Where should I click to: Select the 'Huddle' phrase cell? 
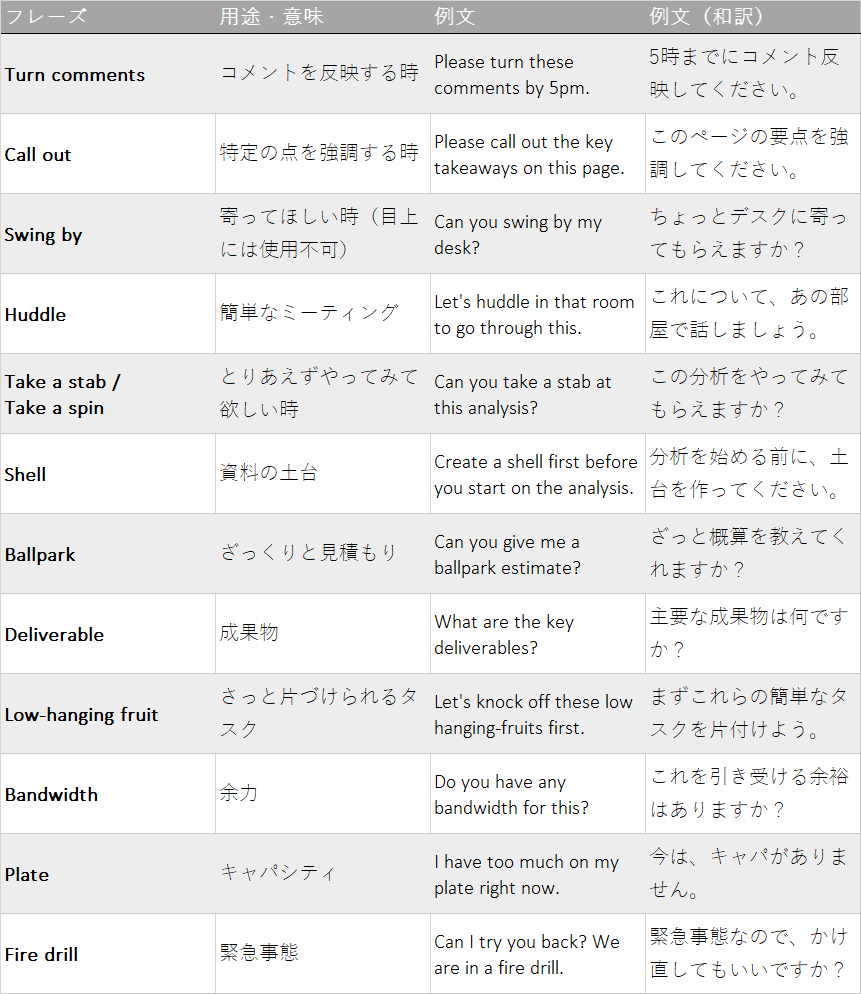point(35,315)
